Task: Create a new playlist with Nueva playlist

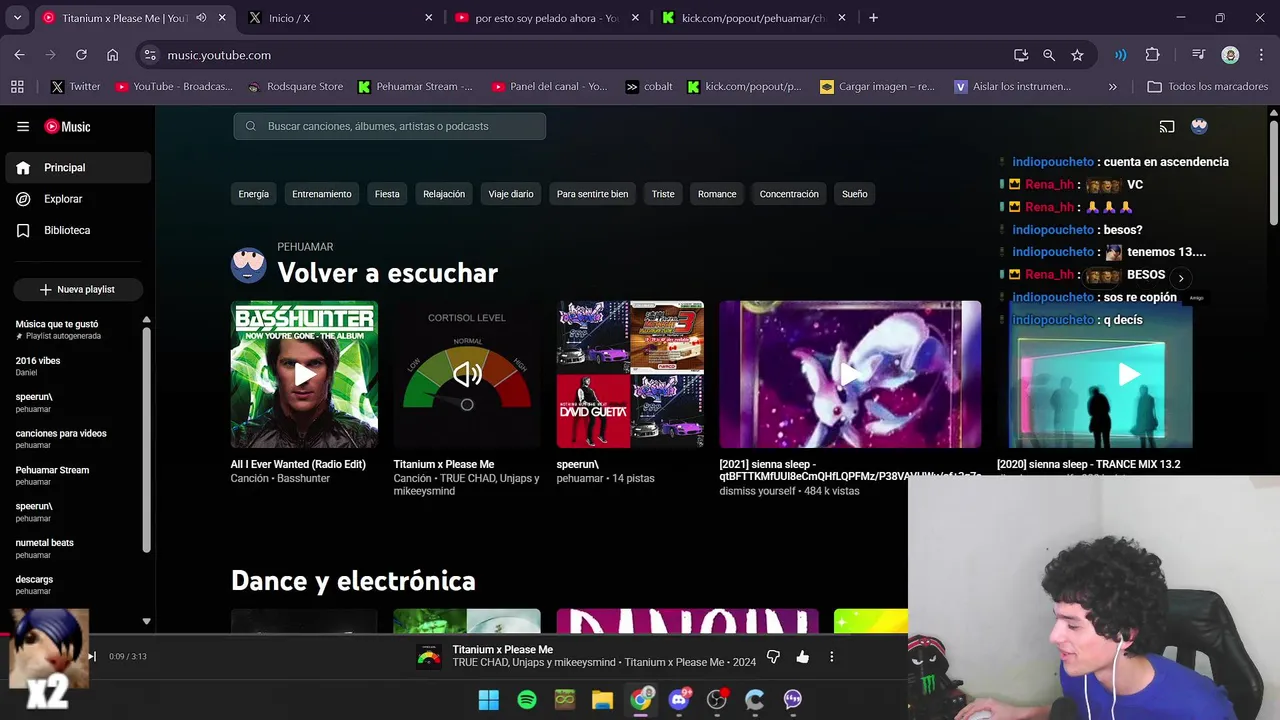Action: pyautogui.click(x=78, y=289)
